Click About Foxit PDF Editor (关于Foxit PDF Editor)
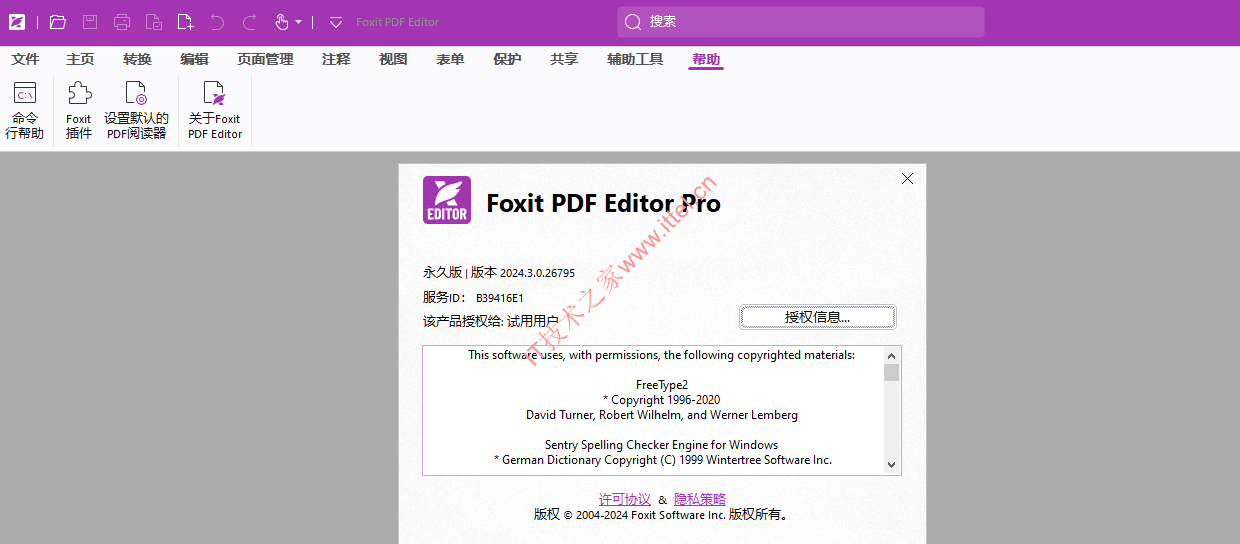 tap(215, 111)
